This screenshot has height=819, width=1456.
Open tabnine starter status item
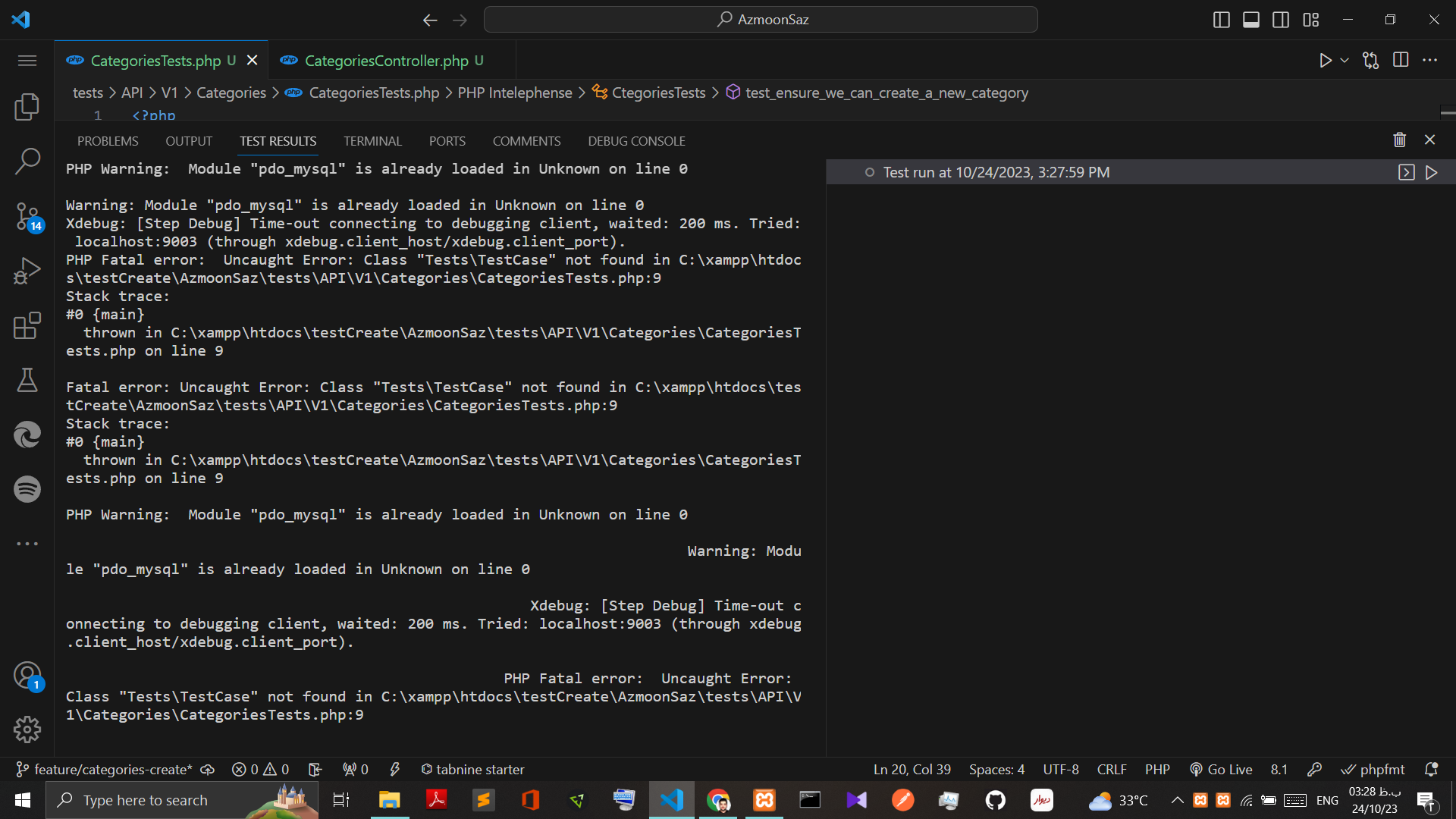click(x=472, y=769)
